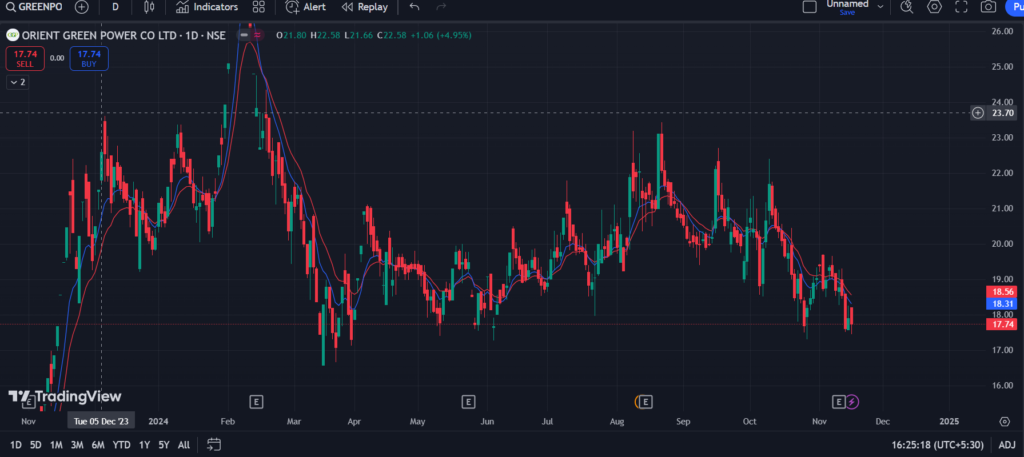Select the 1Y date range

click(x=144, y=445)
